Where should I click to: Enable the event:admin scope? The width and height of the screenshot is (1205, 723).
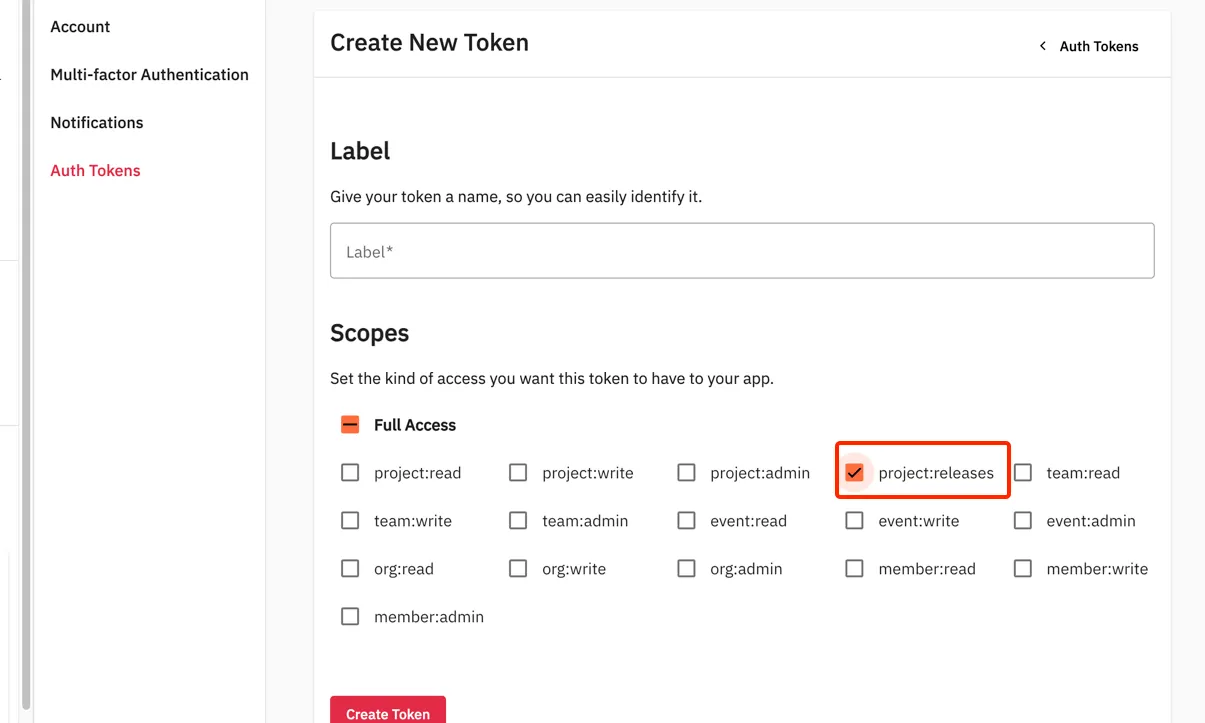click(1022, 521)
